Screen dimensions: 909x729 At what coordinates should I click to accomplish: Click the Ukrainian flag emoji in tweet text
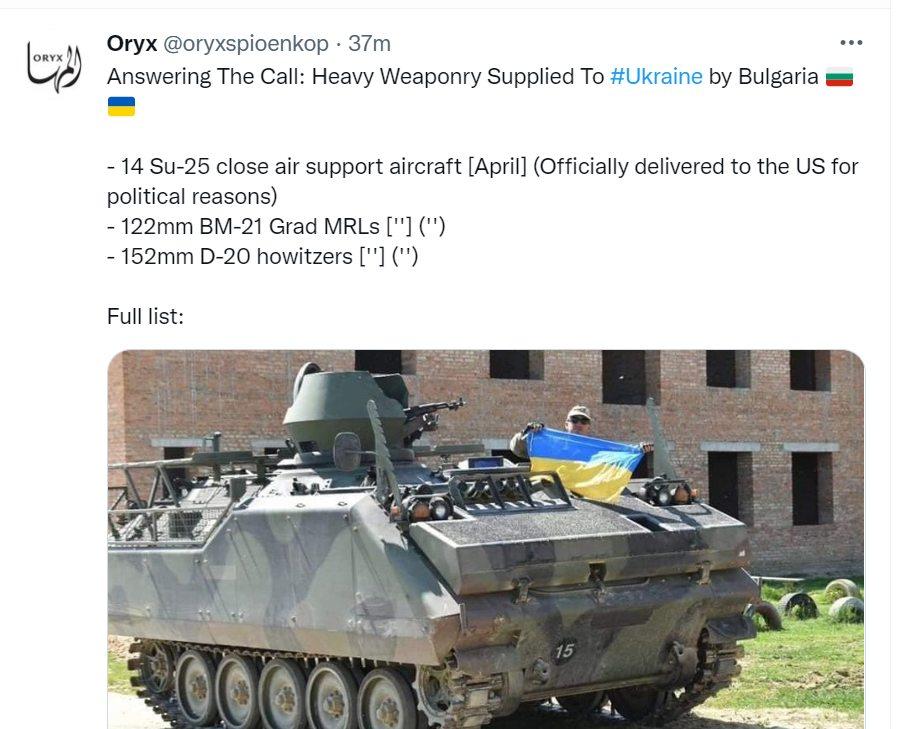[121, 107]
